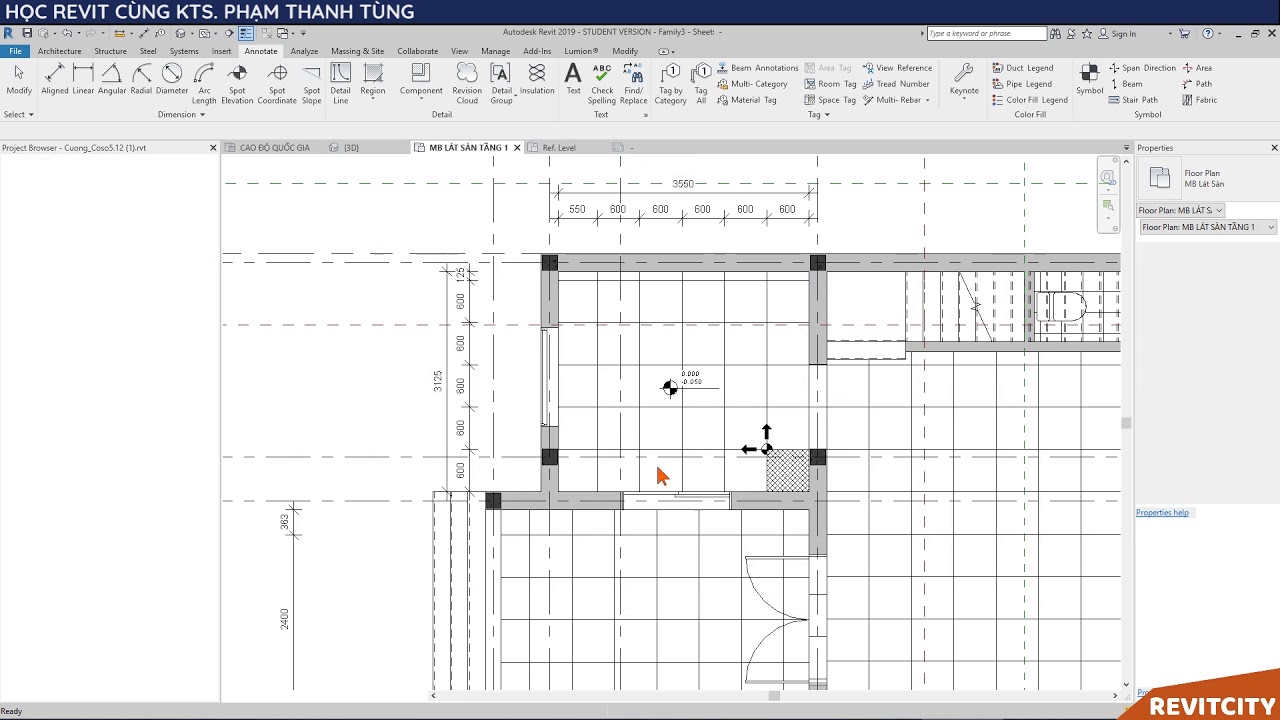Image resolution: width=1280 pixels, height=720 pixels.
Task: Select the Arc Length dimension tool
Action: 204,84
